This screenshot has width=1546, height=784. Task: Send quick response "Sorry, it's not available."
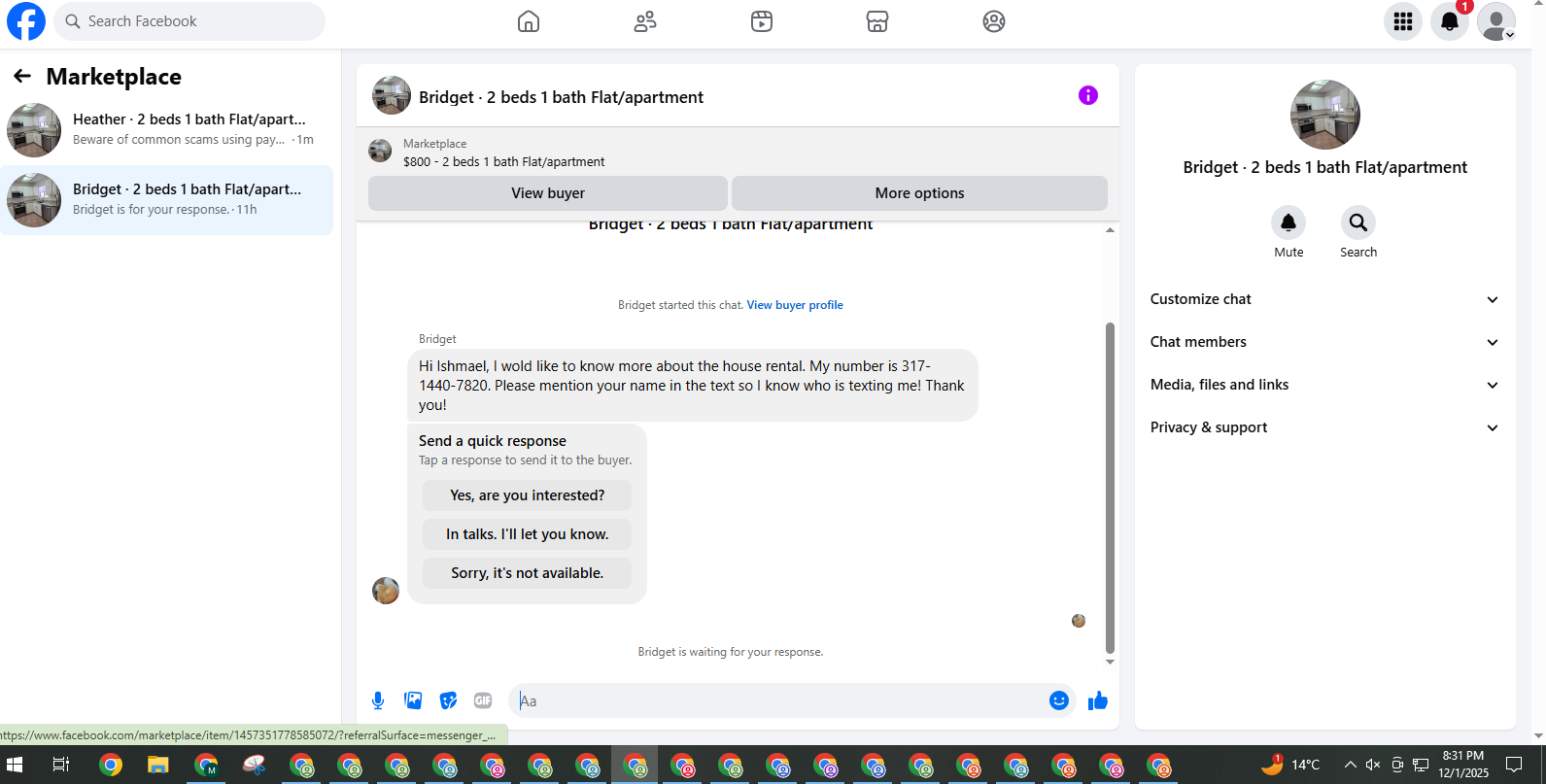coord(528,573)
